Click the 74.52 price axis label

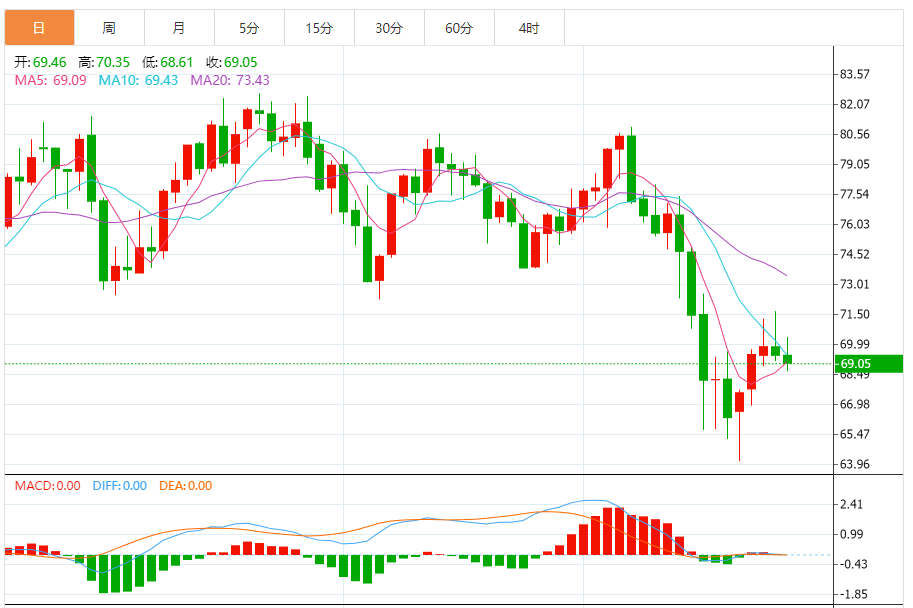pyautogui.click(x=855, y=254)
